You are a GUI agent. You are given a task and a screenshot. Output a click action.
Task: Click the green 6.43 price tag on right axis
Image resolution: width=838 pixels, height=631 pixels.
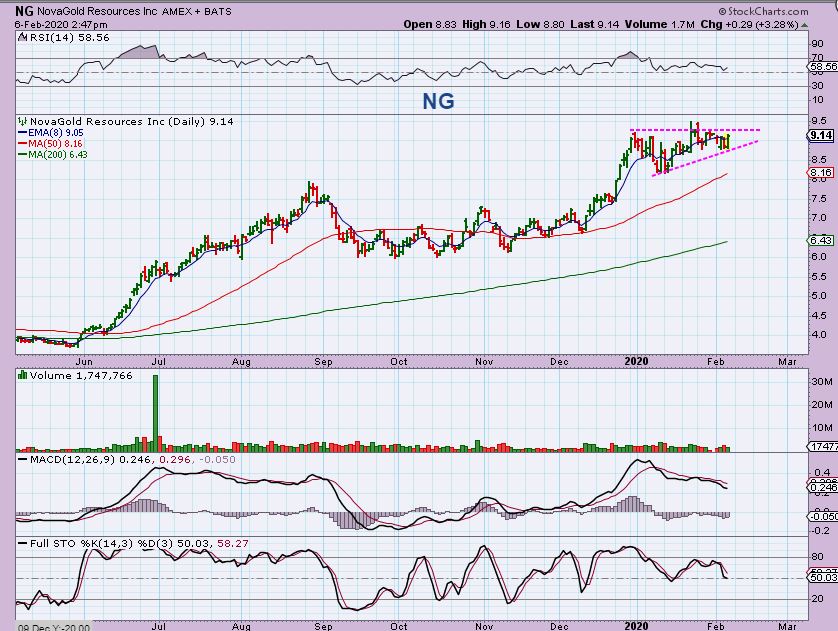pos(820,240)
